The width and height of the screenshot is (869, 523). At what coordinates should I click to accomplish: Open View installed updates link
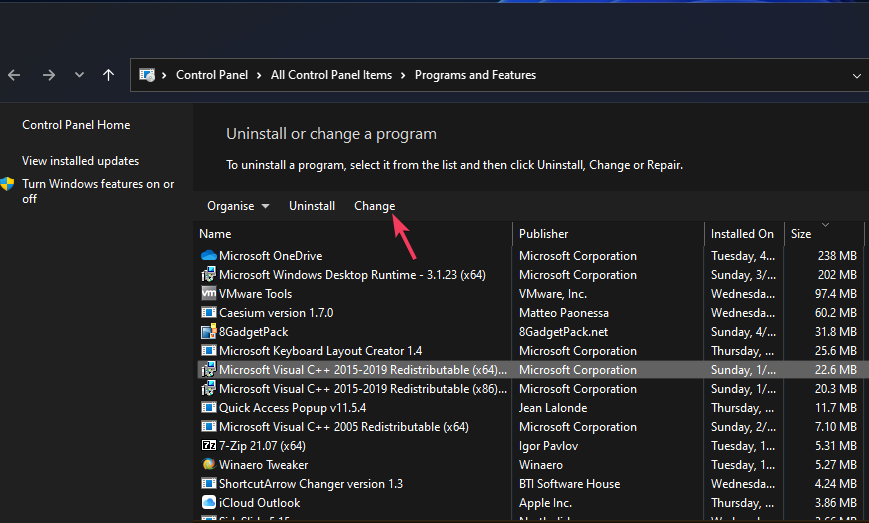[80, 161]
